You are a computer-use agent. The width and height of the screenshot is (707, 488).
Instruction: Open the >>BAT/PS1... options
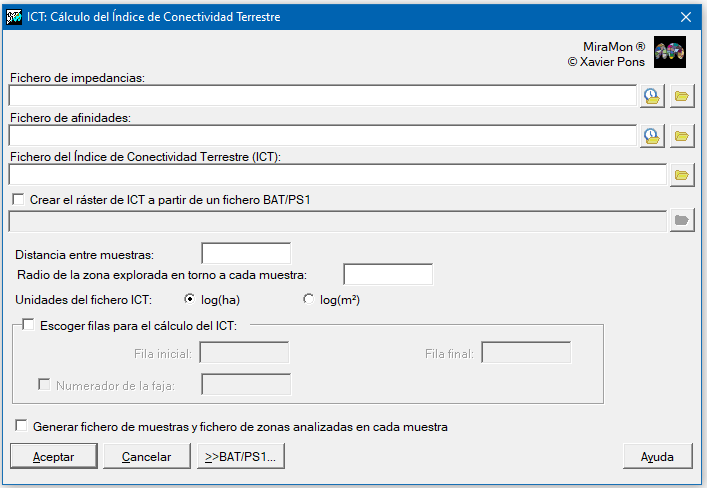241,456
